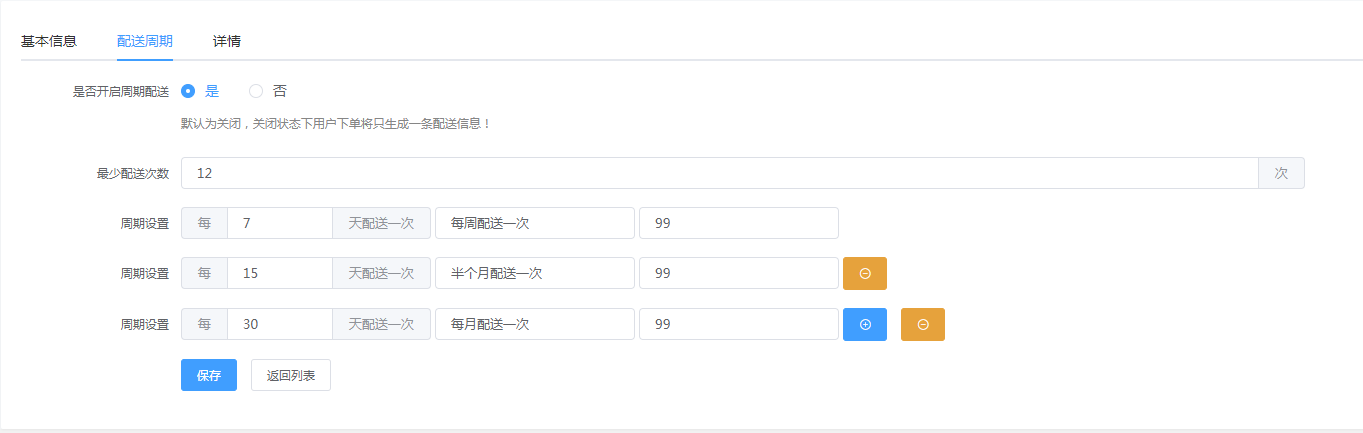Edit the day interval field showing 7

click(280, 223)
